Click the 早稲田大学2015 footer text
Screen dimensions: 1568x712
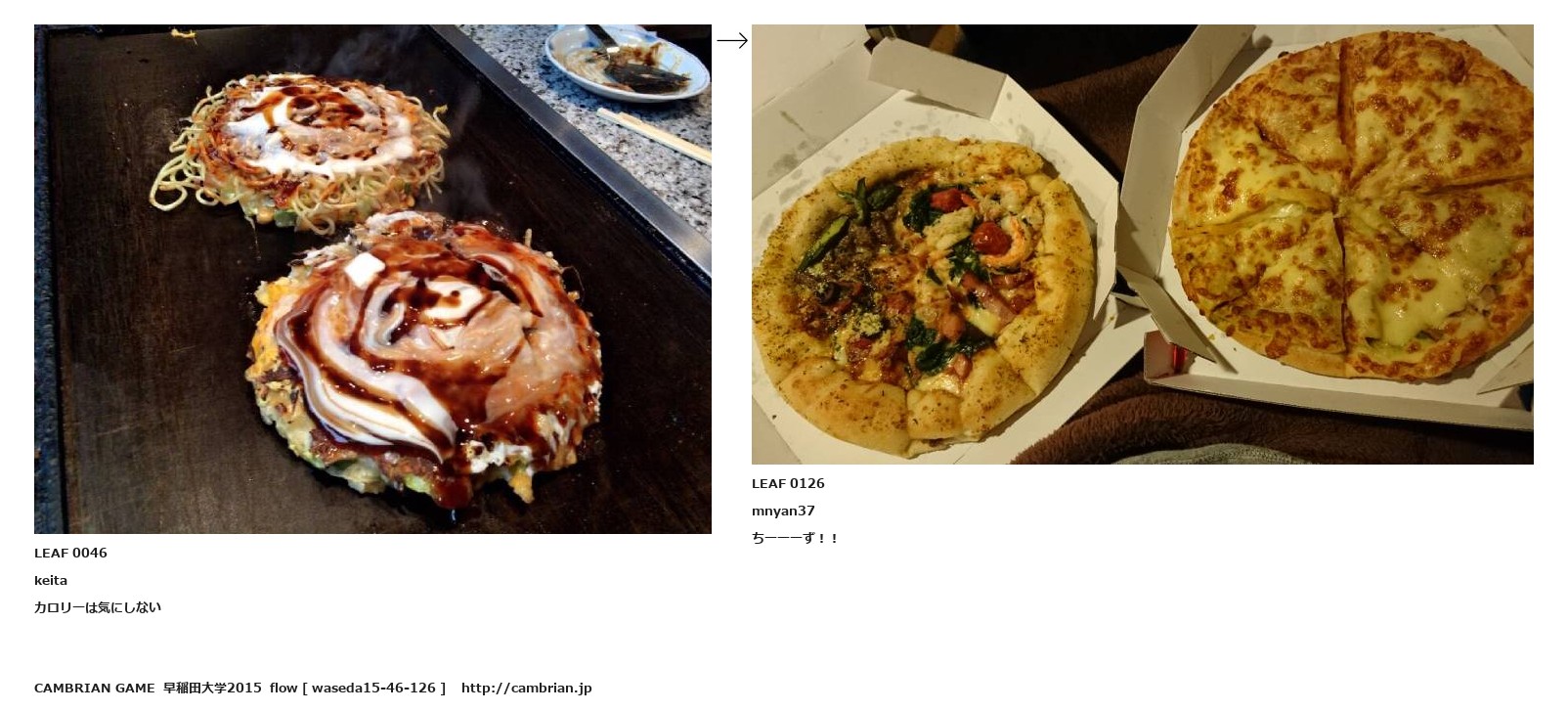pyautogui.click(x=212, y=688)
